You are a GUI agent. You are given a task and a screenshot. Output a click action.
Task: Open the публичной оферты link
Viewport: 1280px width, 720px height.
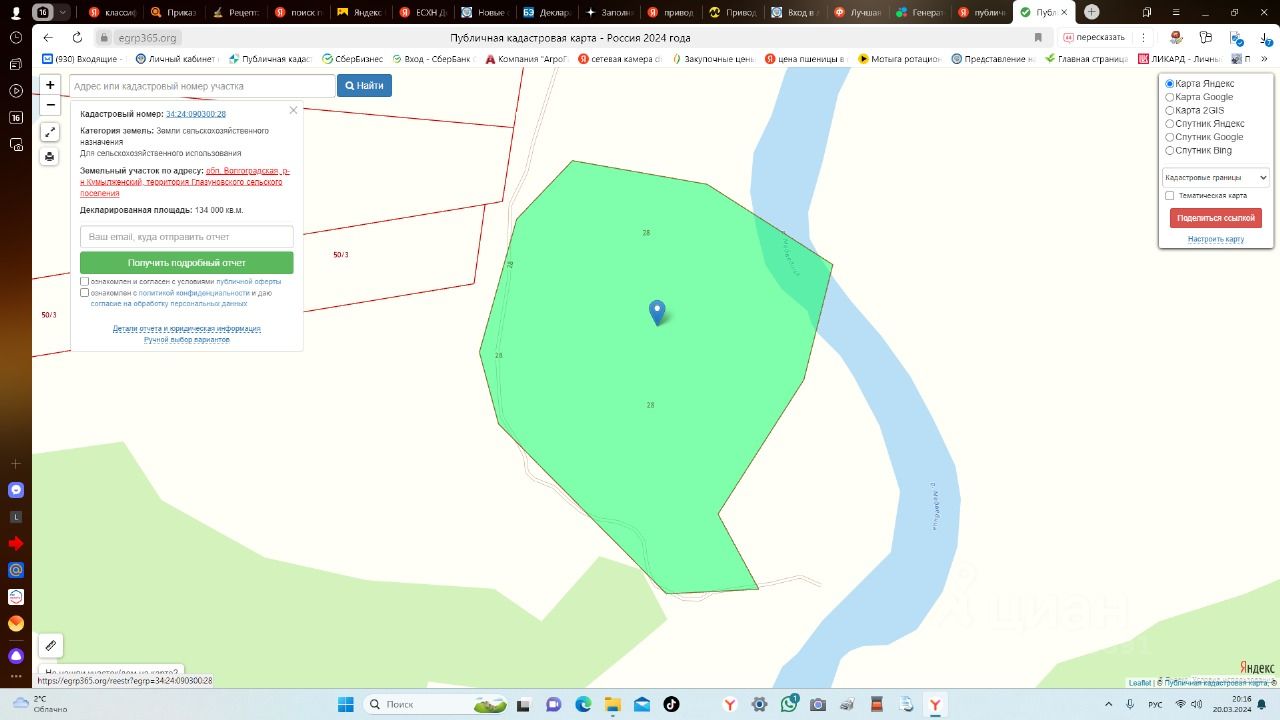(x=249, y=282)
